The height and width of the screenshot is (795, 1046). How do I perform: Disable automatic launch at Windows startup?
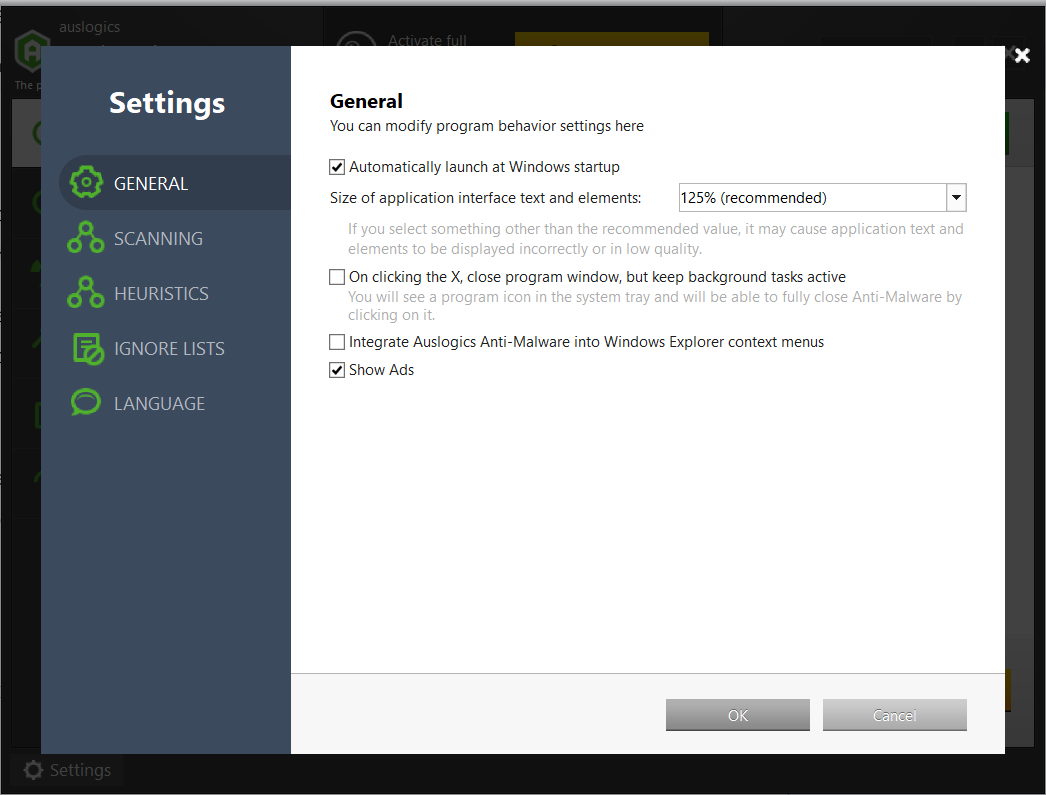point(337,167)
